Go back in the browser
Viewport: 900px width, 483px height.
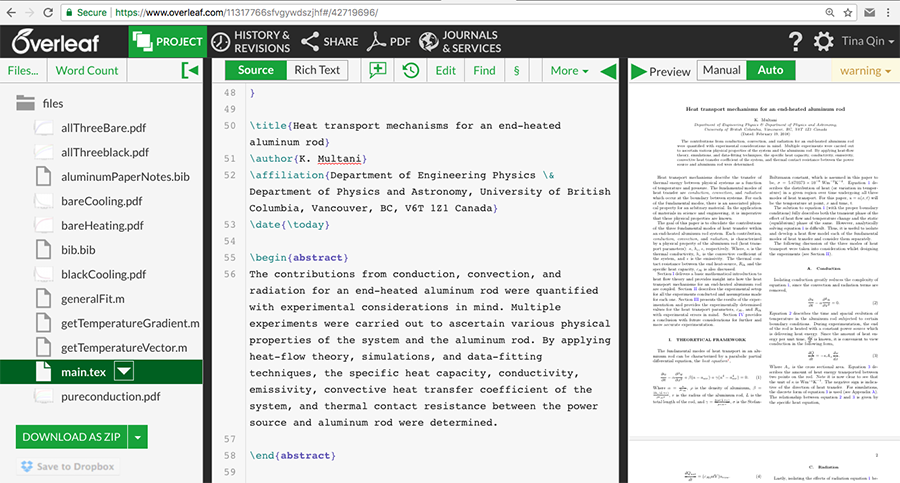[11, 12]
